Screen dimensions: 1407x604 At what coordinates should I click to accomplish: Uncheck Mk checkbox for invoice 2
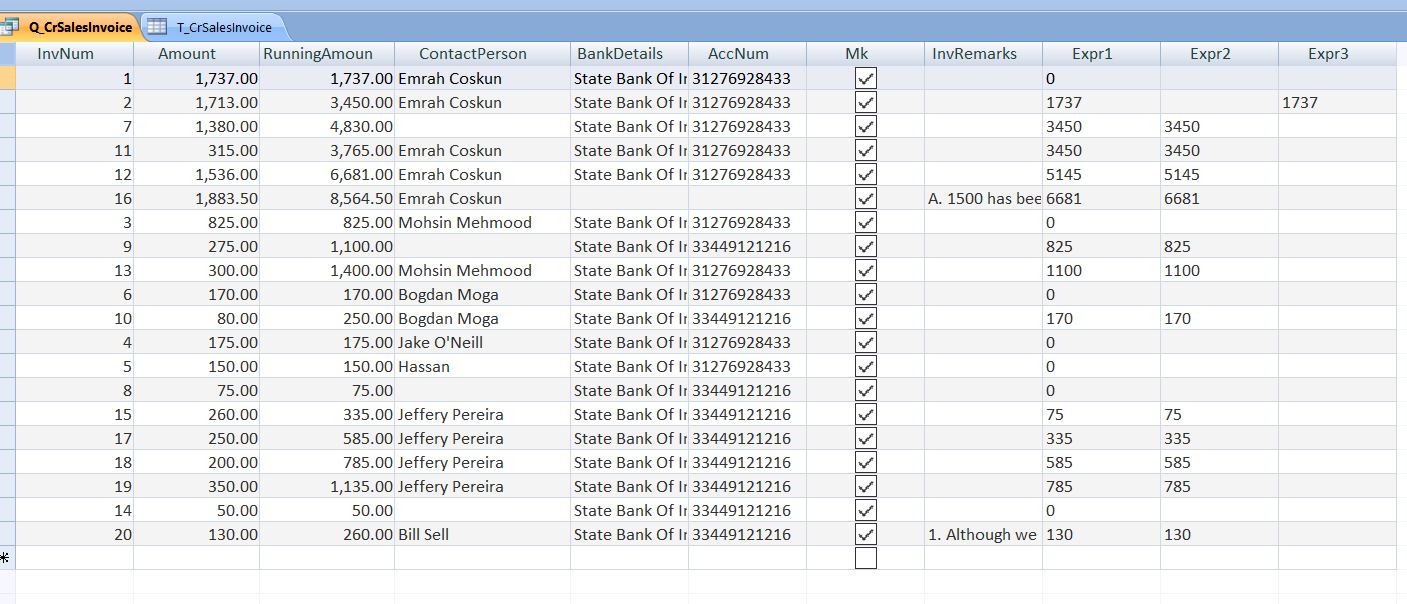(866, 102)
